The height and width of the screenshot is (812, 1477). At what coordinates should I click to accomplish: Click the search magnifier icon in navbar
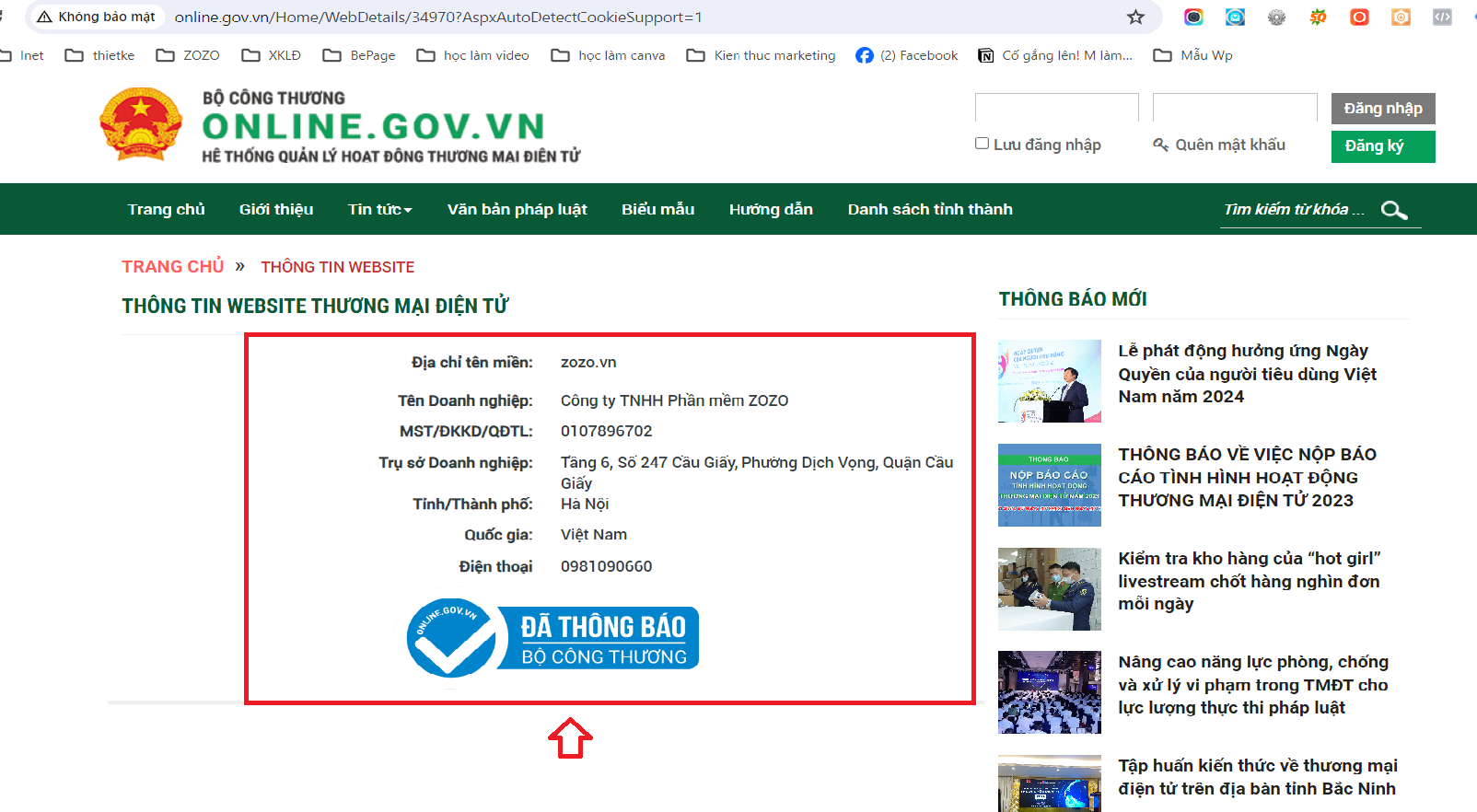coord(1394,210)
